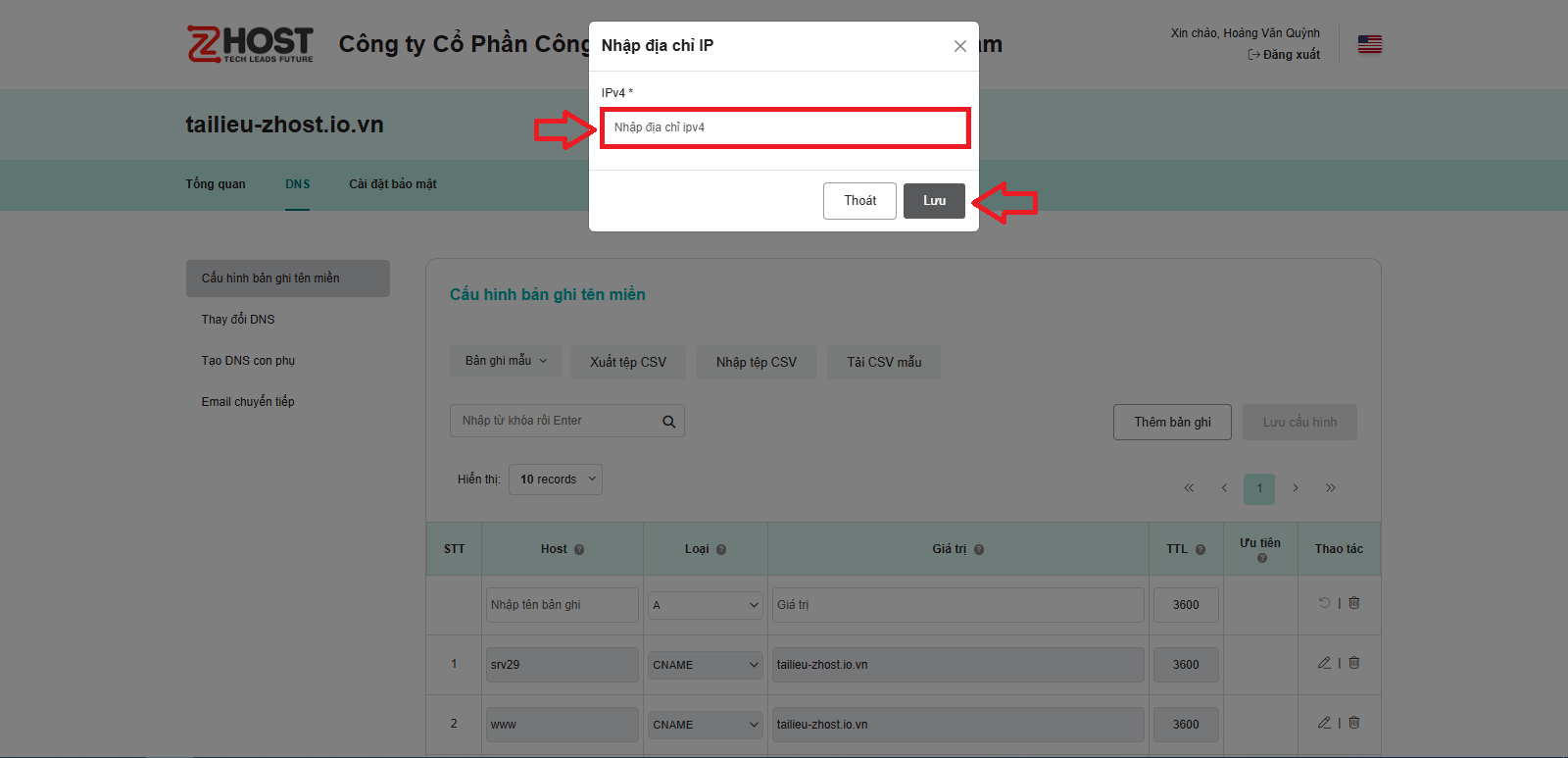Select Thay đổi DNS in sidebar

[238, 320]
